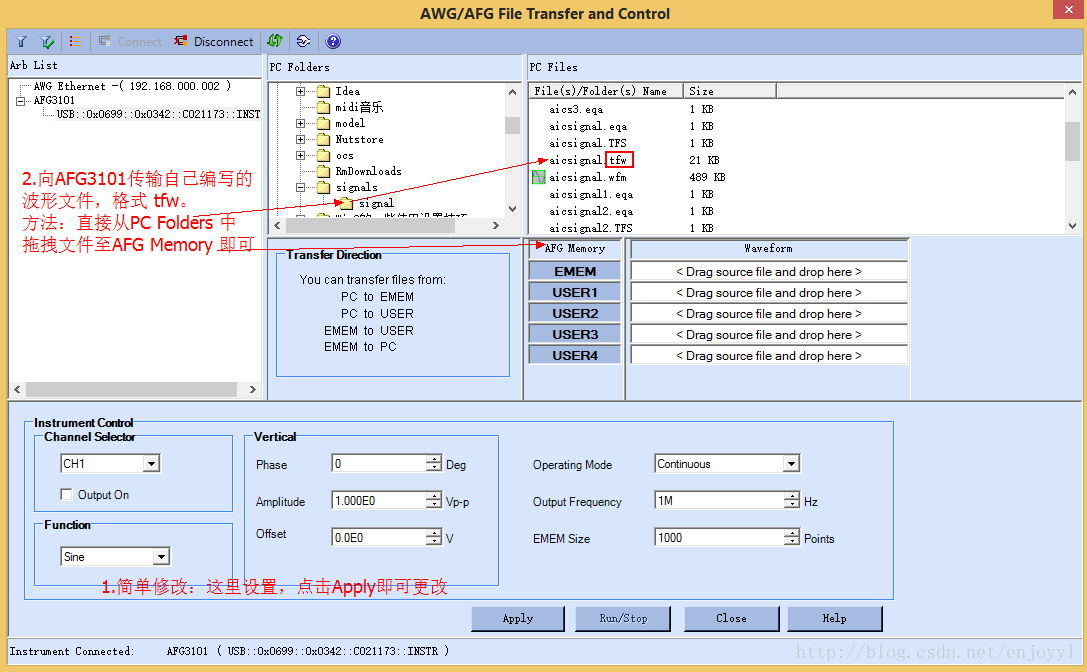Select file aicsignal2.eqa

tap(591, 212)
